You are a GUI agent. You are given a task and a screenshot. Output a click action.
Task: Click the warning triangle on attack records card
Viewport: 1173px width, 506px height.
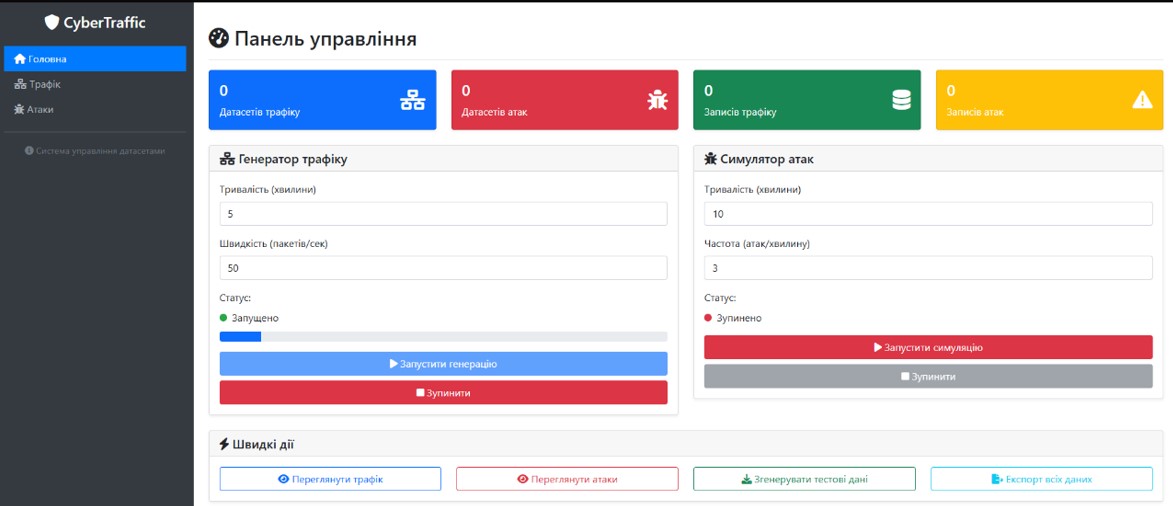click(x=1142, y=100)
